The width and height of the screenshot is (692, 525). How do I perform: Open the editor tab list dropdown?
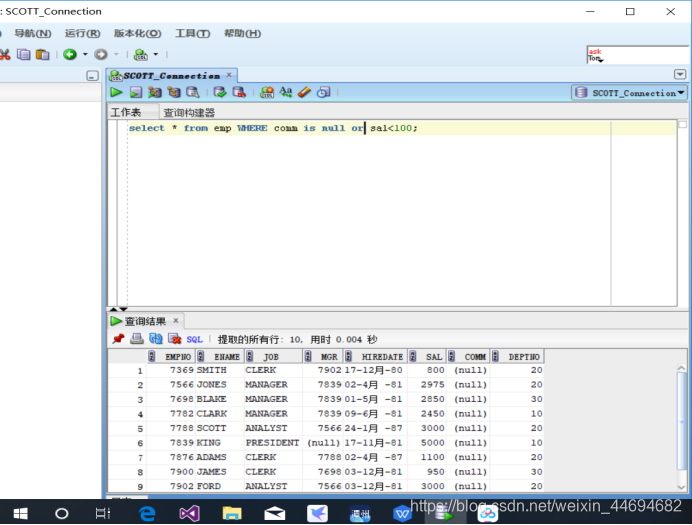pyautogui.click(x=680, y=75)
